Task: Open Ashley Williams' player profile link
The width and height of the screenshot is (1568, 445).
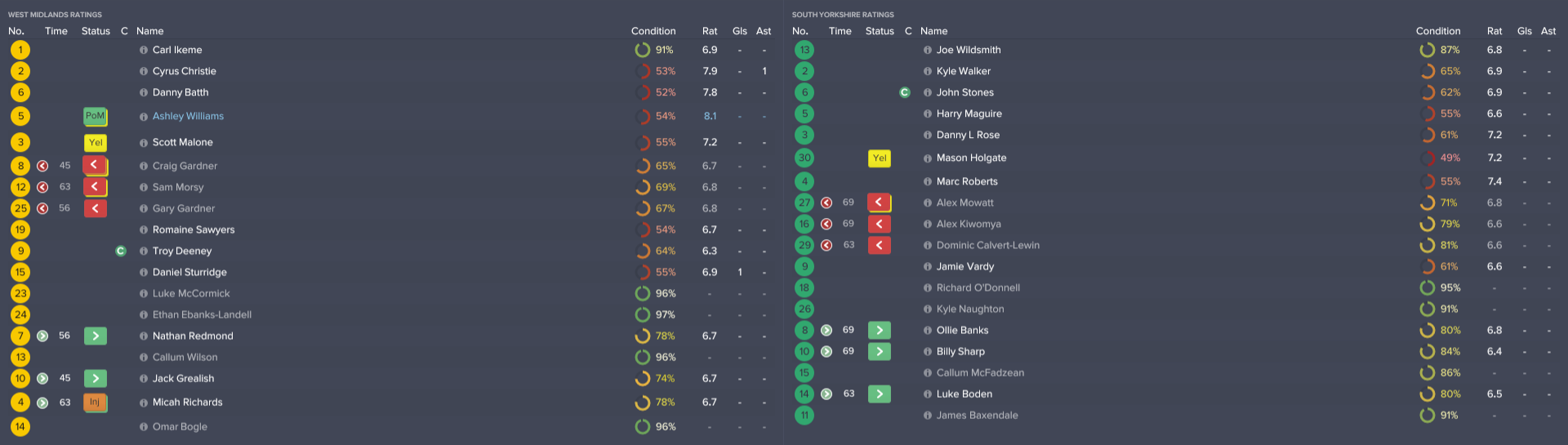Action: pyautogui.click(x=188, y=116)
